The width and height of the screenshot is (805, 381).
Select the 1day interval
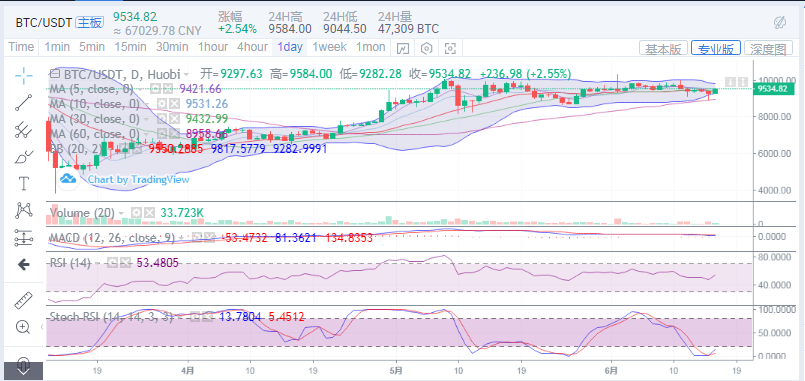click(290, 47)
